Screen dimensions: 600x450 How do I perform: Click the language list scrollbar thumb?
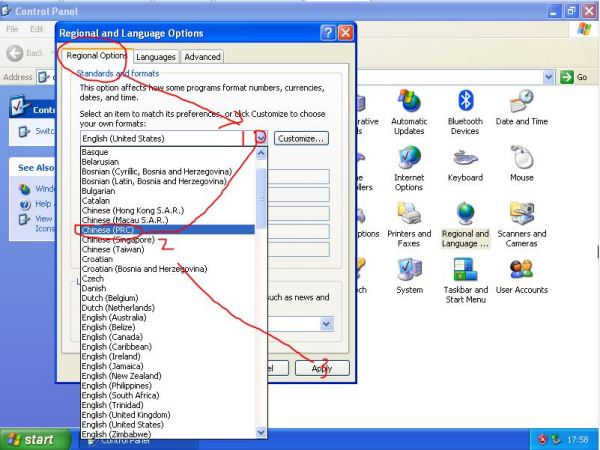click(261, 198)
